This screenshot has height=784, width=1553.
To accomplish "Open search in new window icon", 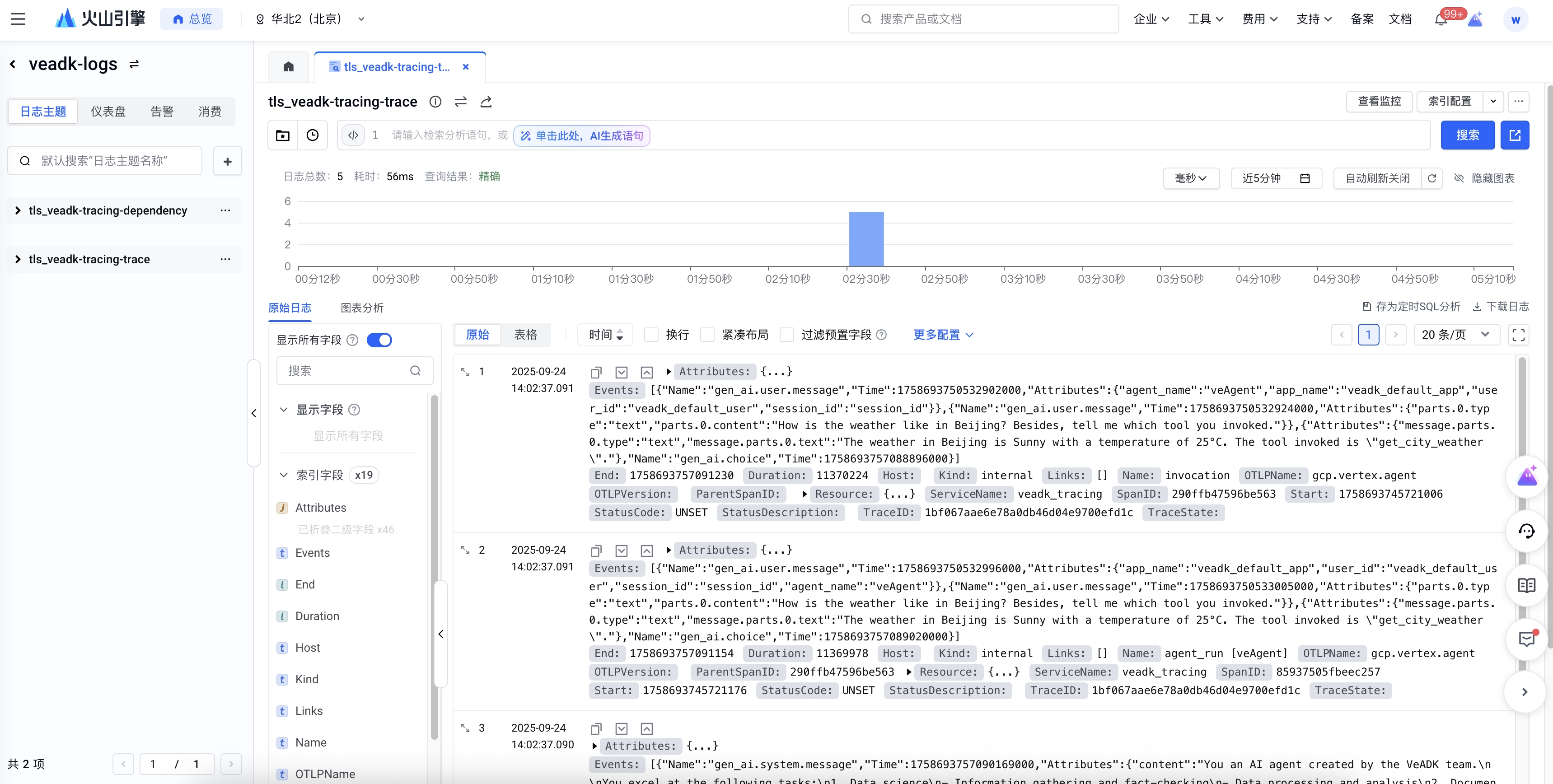I will tap(1515, 135).
